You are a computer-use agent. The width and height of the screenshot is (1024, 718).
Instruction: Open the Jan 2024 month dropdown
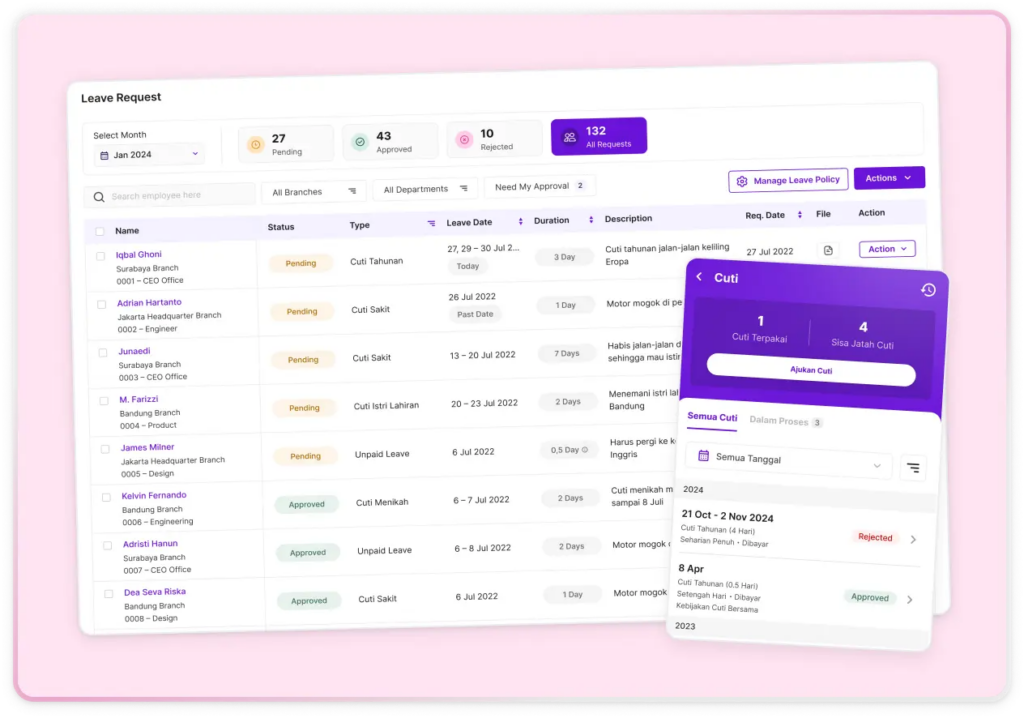149,155
